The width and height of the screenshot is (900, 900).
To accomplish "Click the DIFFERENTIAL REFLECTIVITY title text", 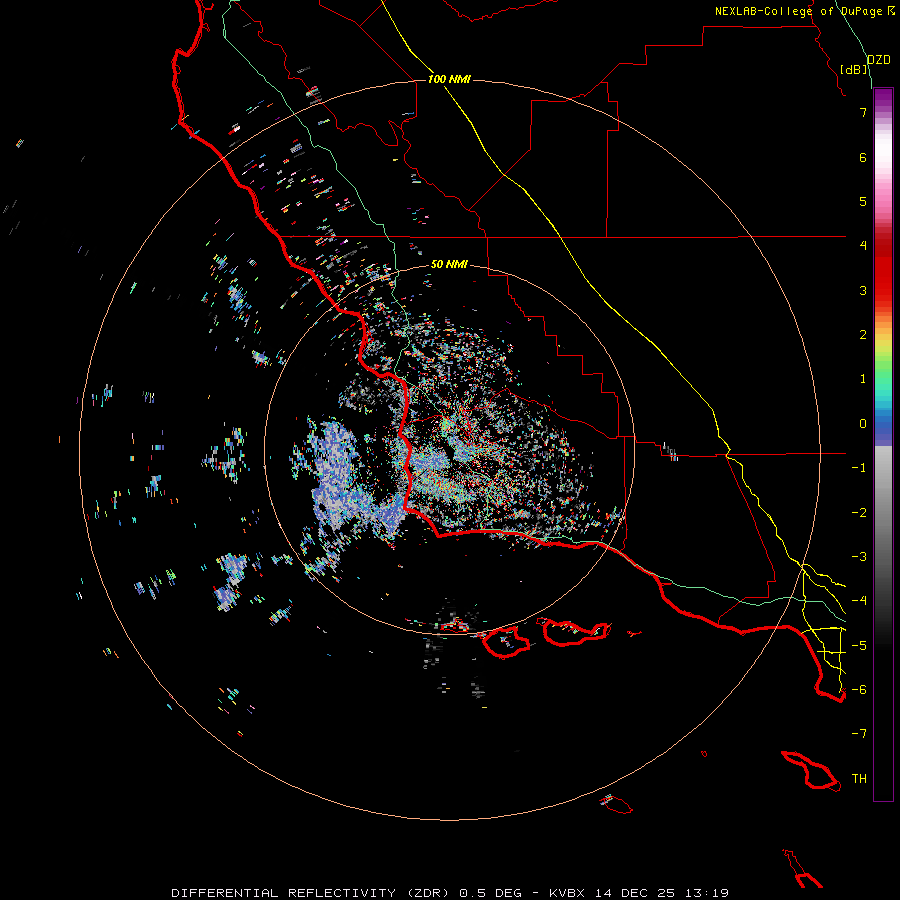I will click(x=284, y=893).
